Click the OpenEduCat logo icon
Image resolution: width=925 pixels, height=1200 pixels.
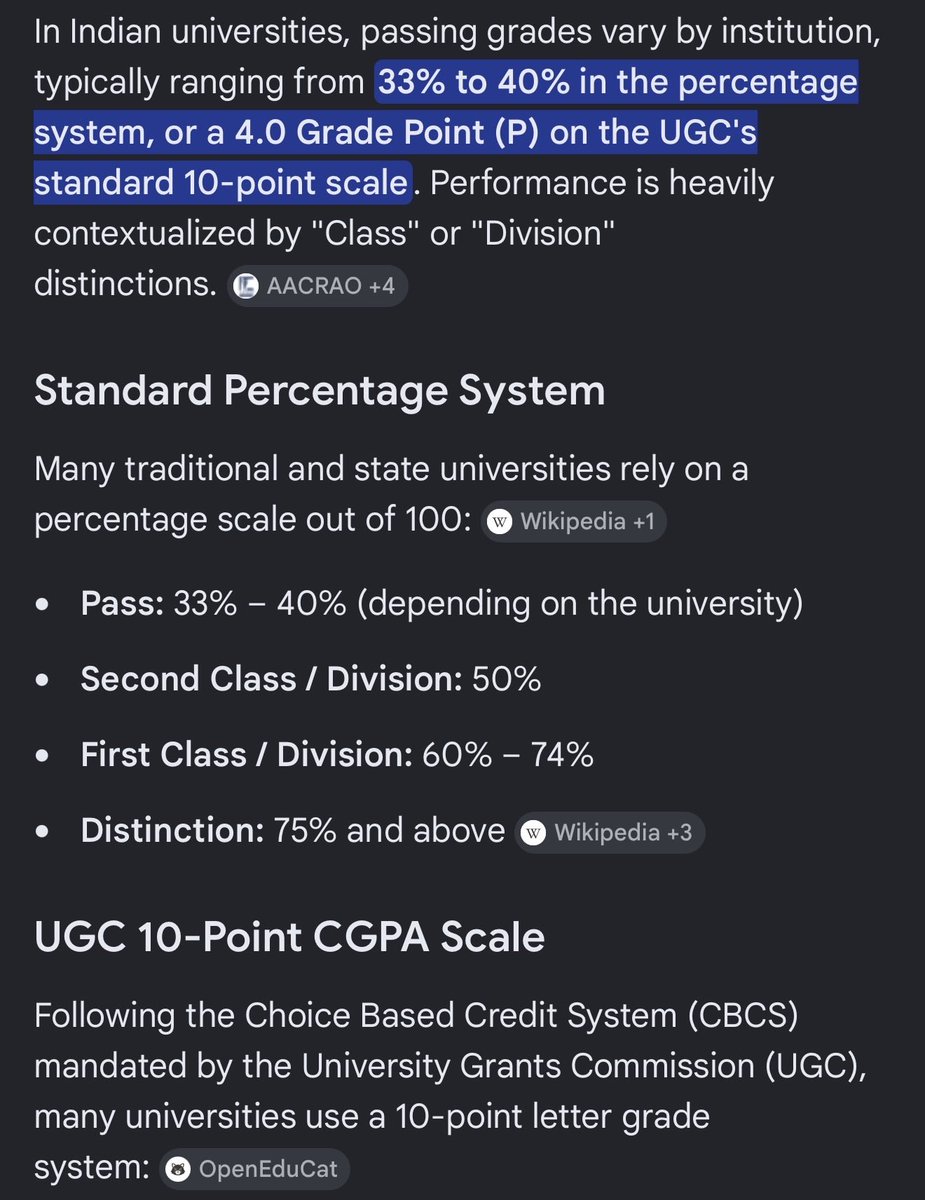(179, 1168)
